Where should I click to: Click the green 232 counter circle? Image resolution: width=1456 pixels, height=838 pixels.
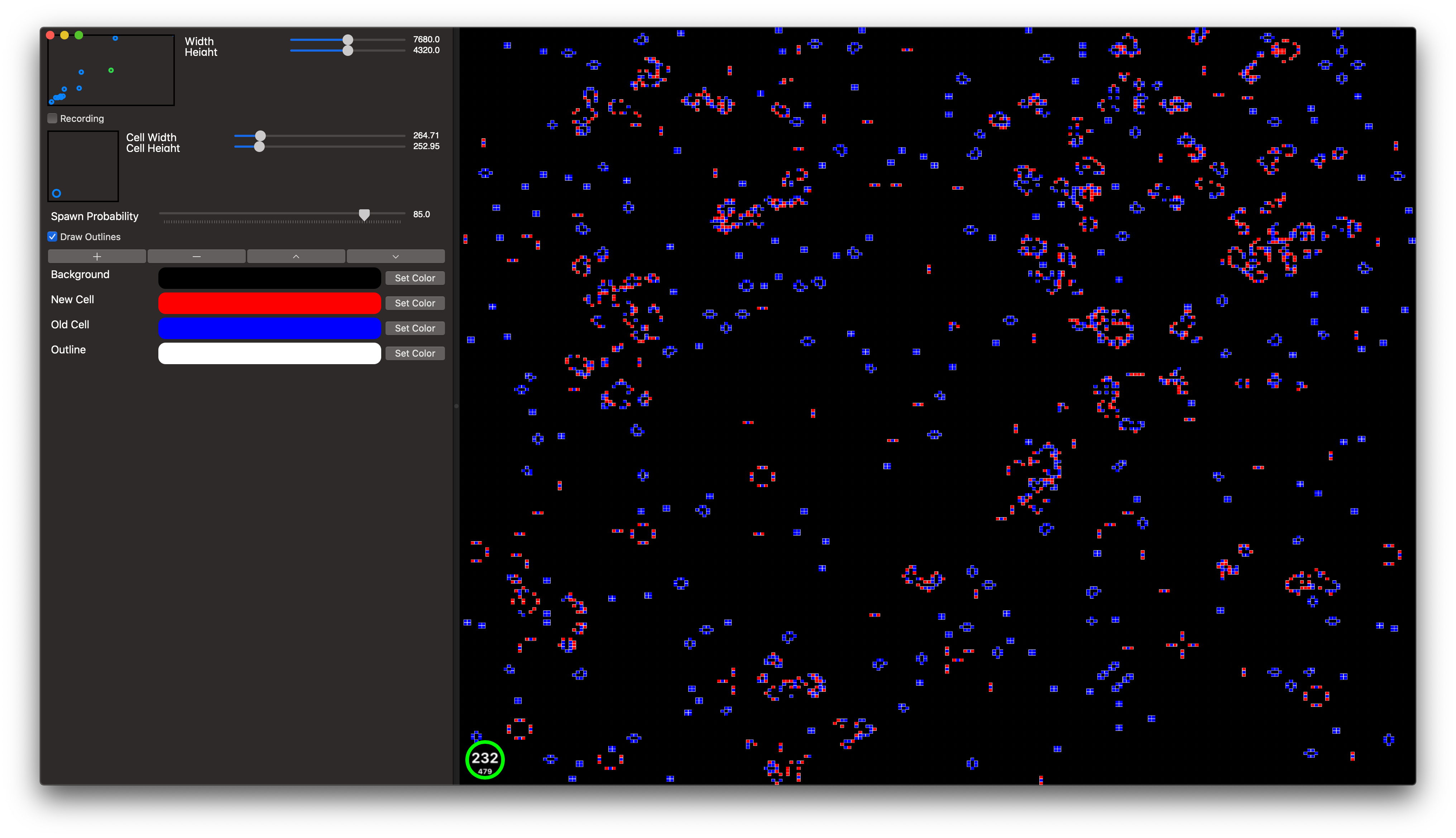click(x=484, y=760)
